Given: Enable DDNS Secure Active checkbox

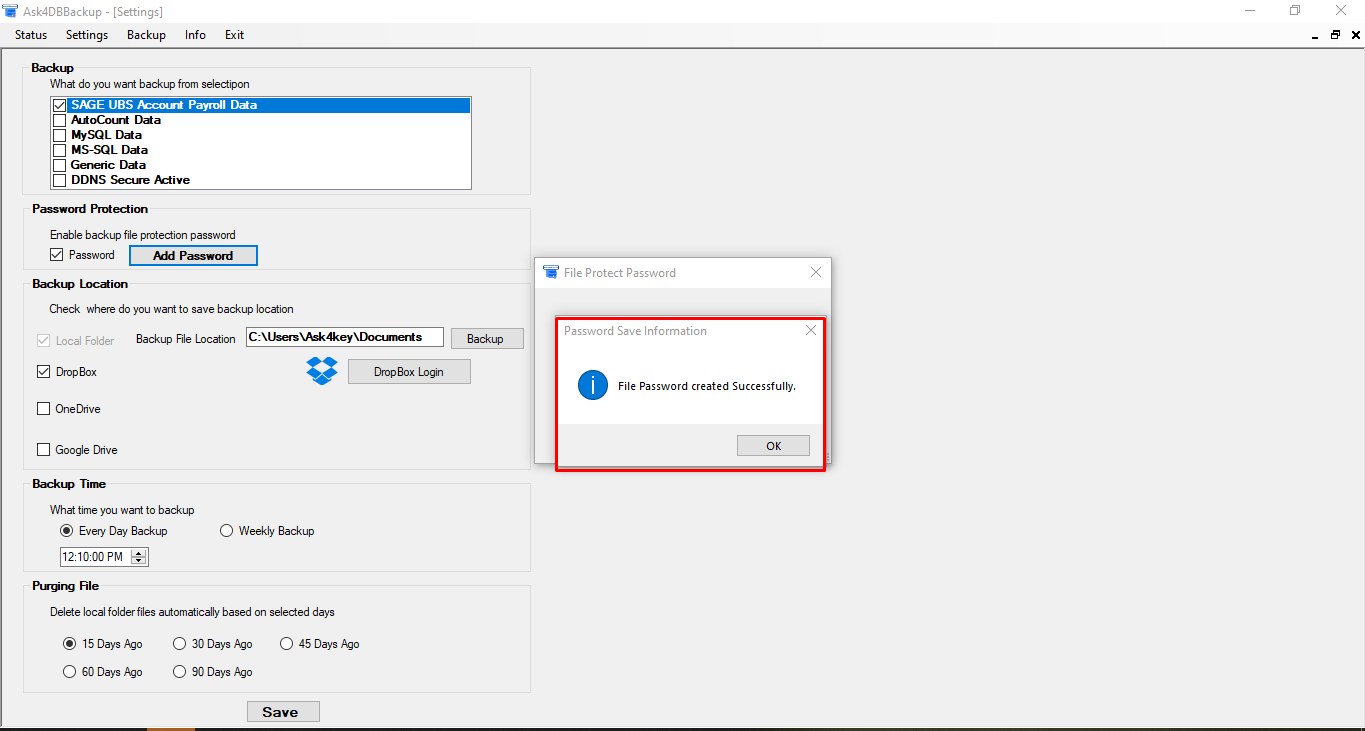Looking at the screenshot, I should point(59,180).
